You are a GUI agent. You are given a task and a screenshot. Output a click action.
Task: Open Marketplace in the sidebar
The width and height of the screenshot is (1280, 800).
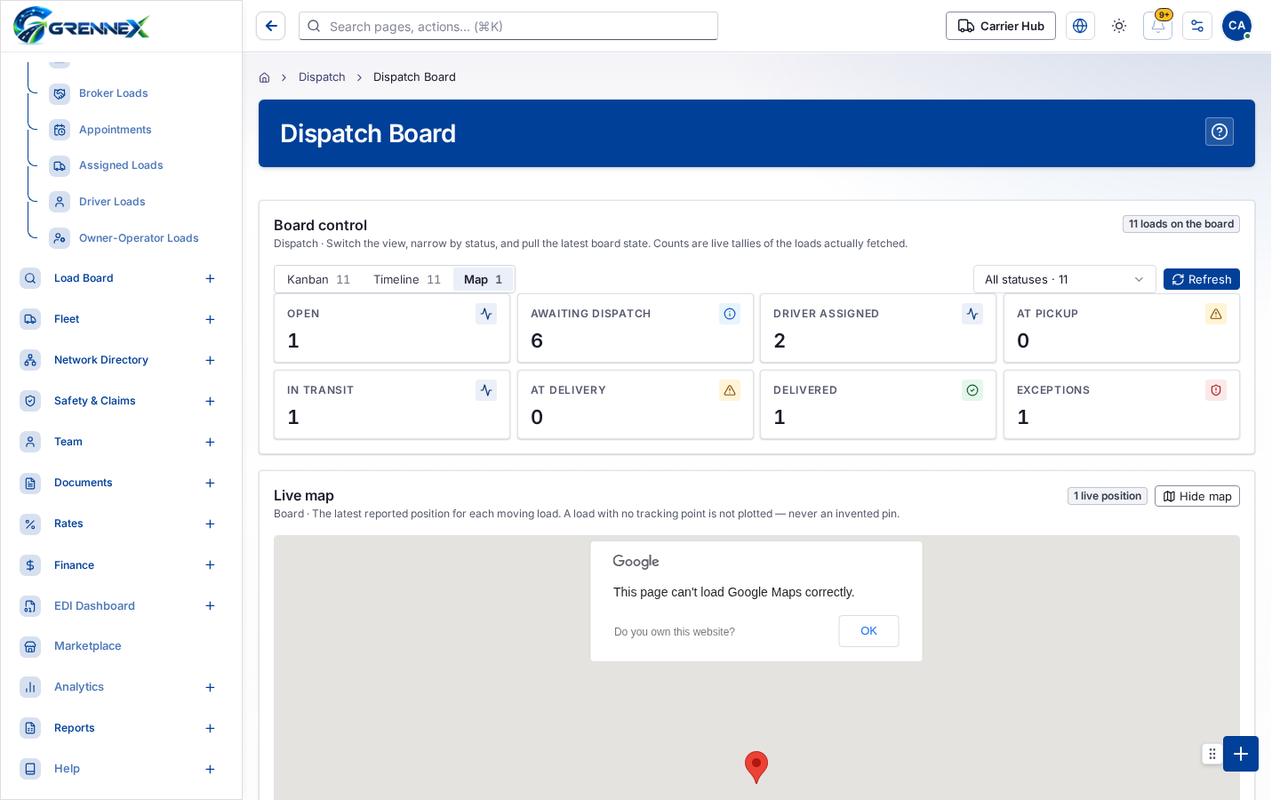click(x=87, y=646)
